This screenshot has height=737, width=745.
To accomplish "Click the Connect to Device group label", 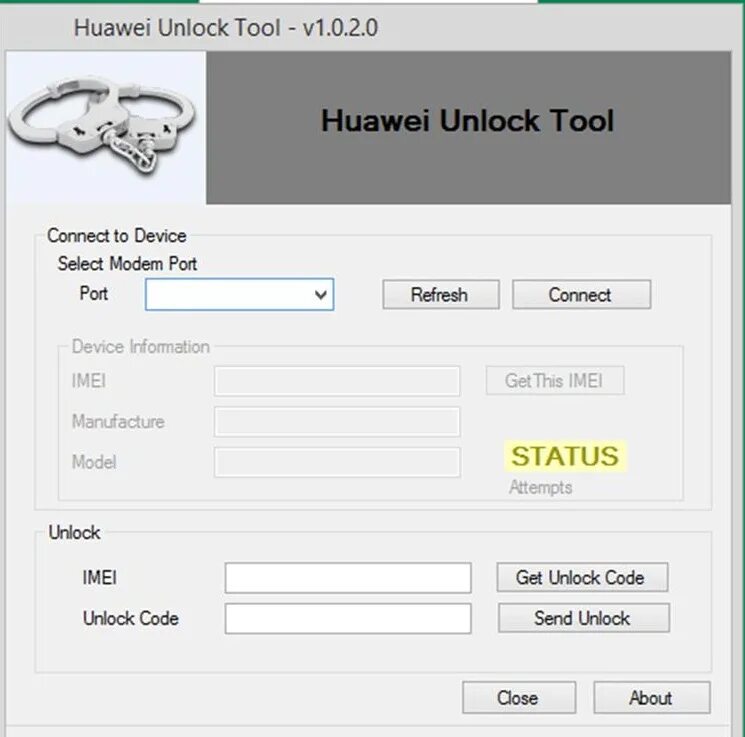I will [x=116, y=236].
